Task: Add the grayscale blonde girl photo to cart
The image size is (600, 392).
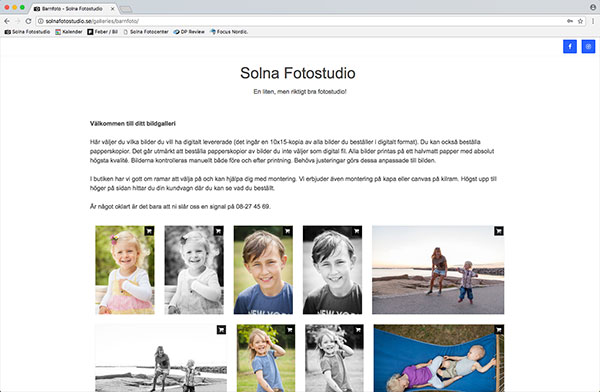Action: [218, 231]
